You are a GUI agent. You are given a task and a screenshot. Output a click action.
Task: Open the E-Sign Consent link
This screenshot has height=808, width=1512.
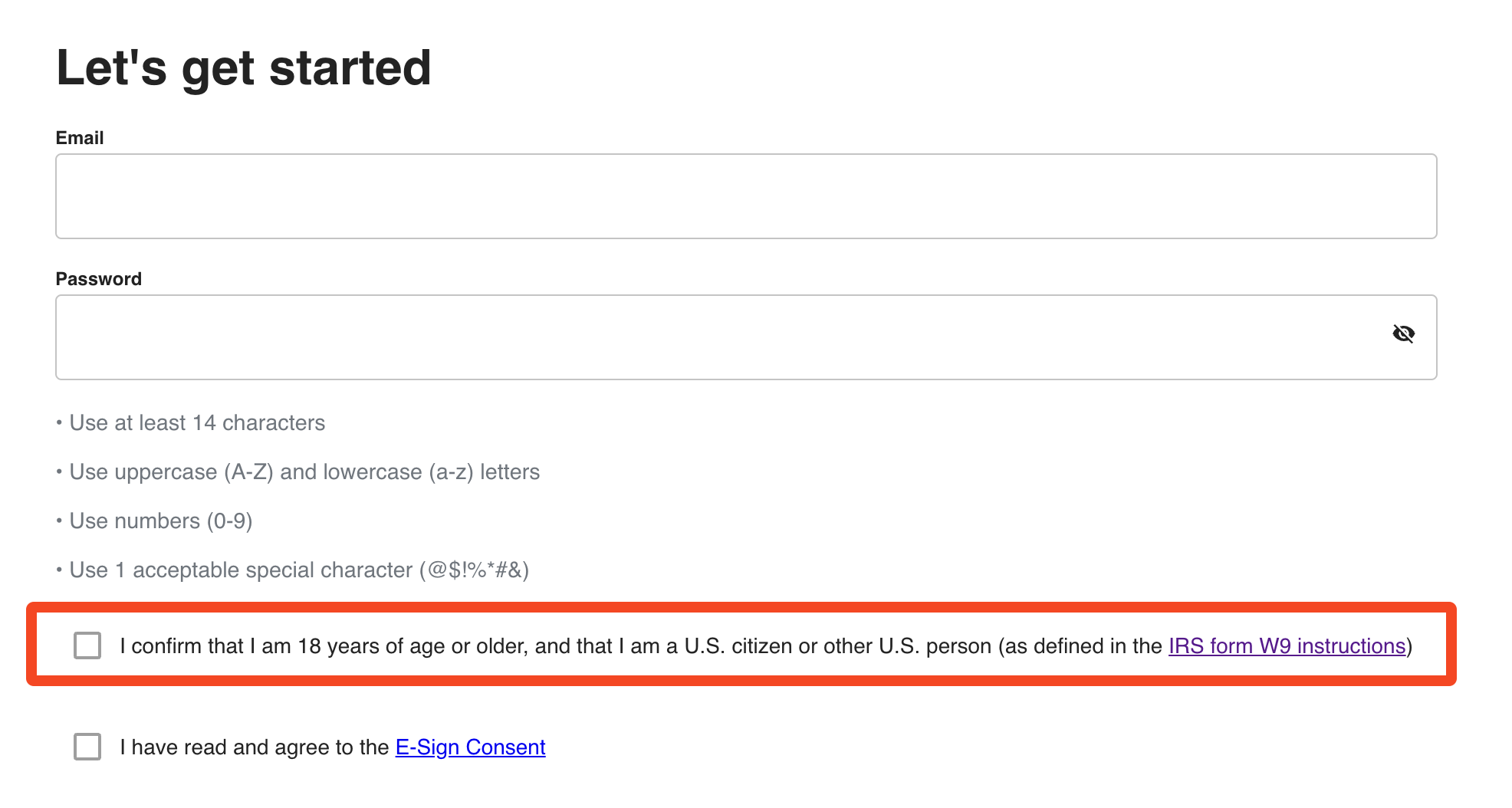pos(470,747)
